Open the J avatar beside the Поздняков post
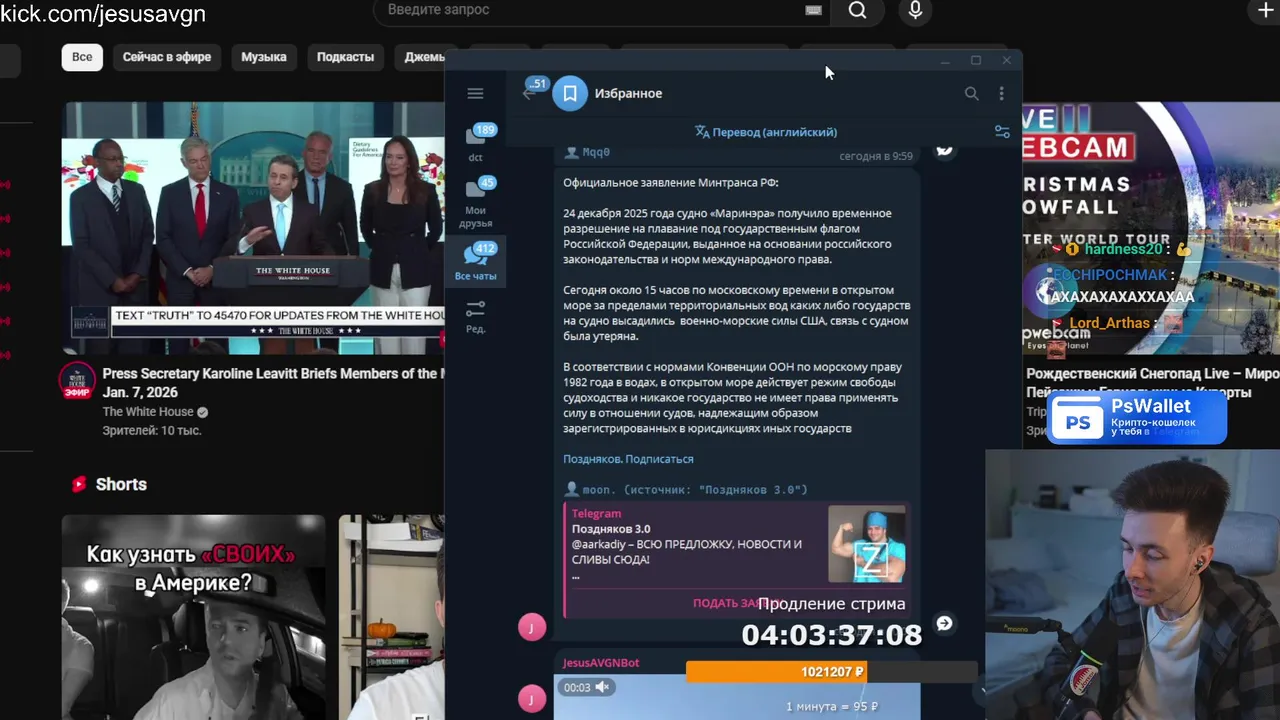This screenshot has height=720, width=1280. tap(532, 627)
